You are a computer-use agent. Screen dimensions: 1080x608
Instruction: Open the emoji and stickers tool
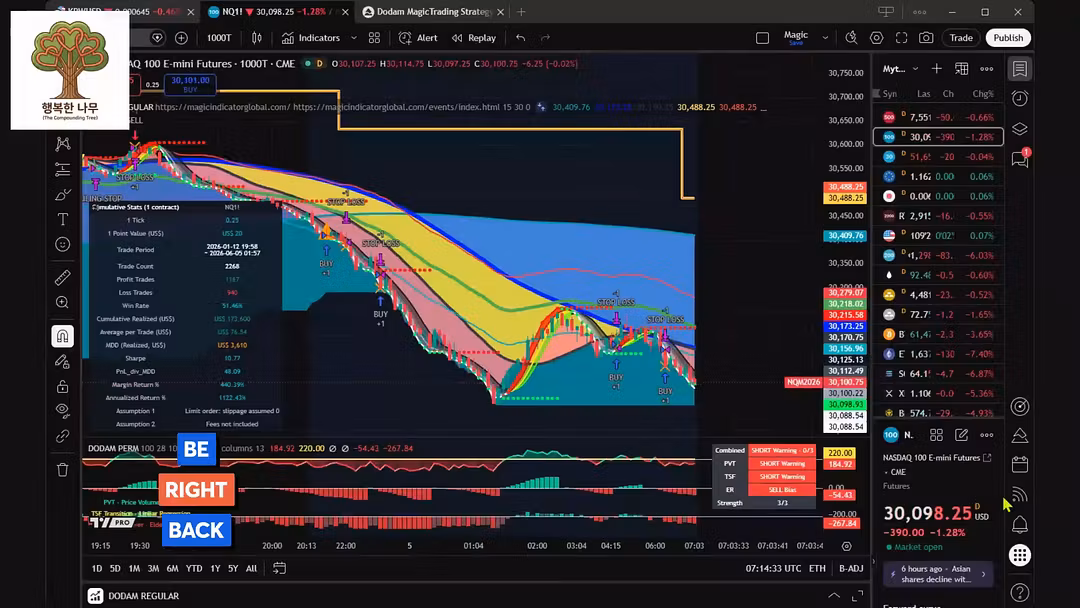(x=63, y=244)
